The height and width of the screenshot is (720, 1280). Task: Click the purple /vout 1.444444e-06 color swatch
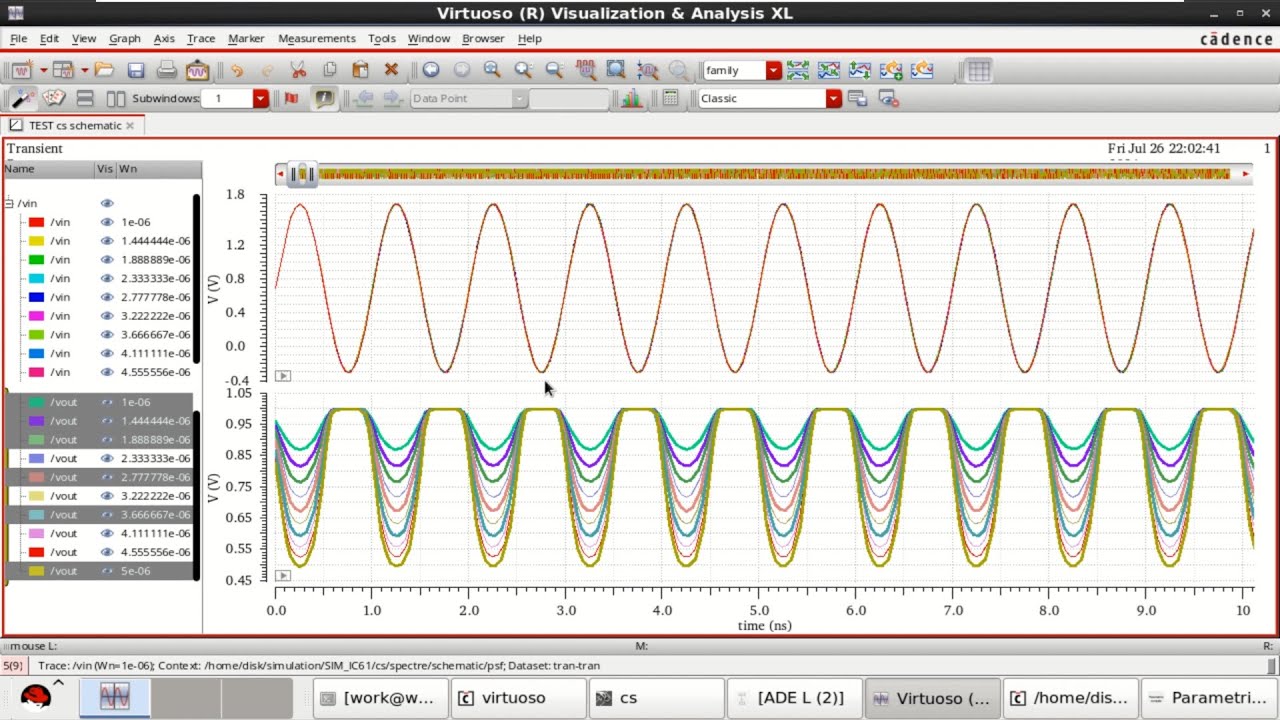(36, 421)
